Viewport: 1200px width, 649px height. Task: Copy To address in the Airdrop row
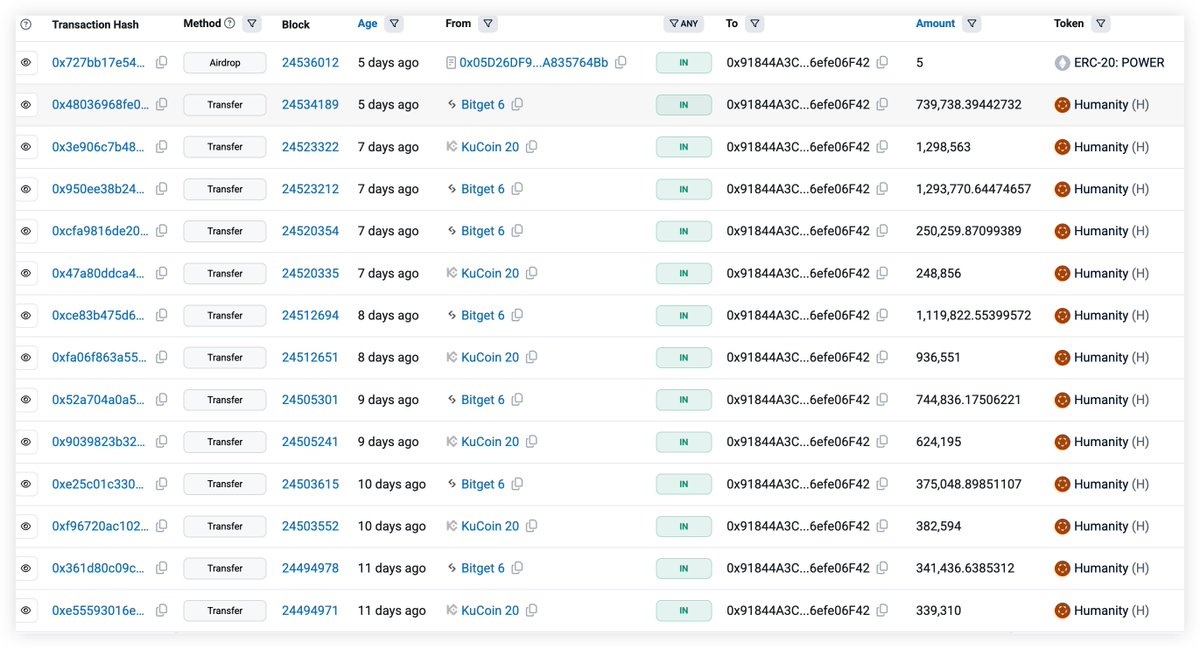click(x=882, y=62)
